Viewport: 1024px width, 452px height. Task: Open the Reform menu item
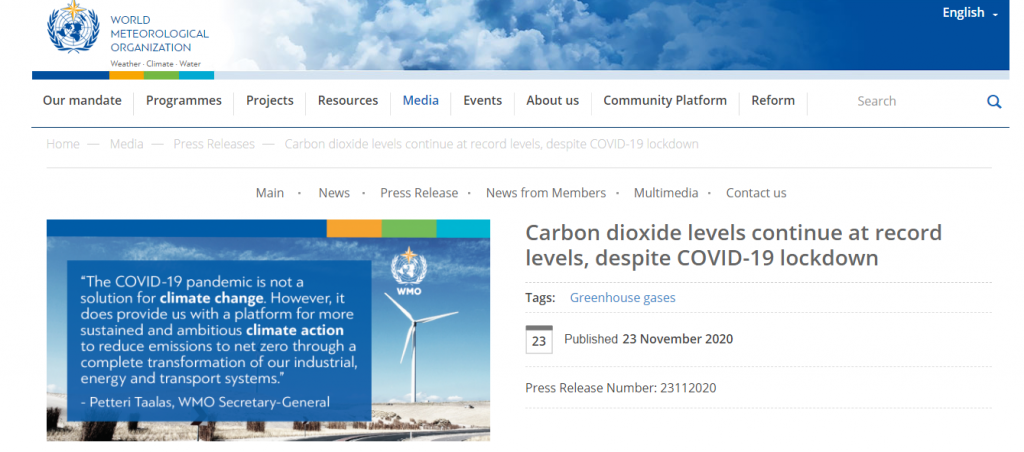[x=773, y=101]
